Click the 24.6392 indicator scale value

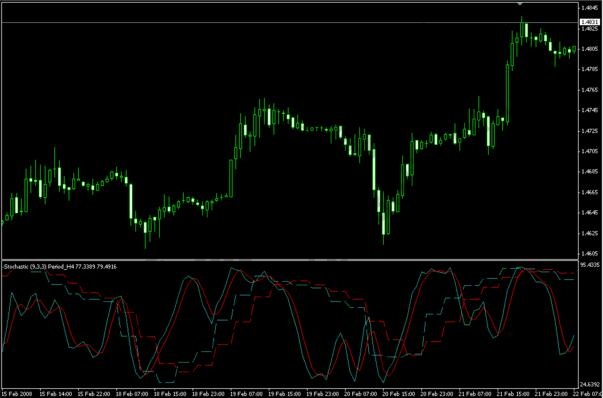pyautogui.click(x=590, y=384)
